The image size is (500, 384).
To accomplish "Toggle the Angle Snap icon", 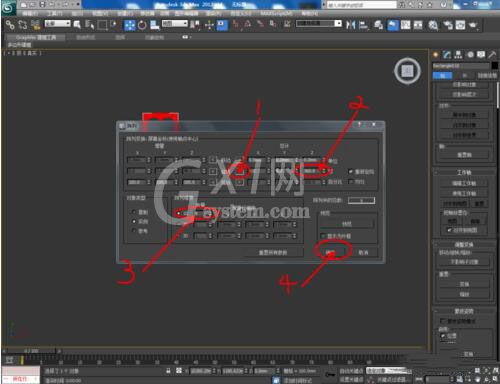I will (248, 24).
